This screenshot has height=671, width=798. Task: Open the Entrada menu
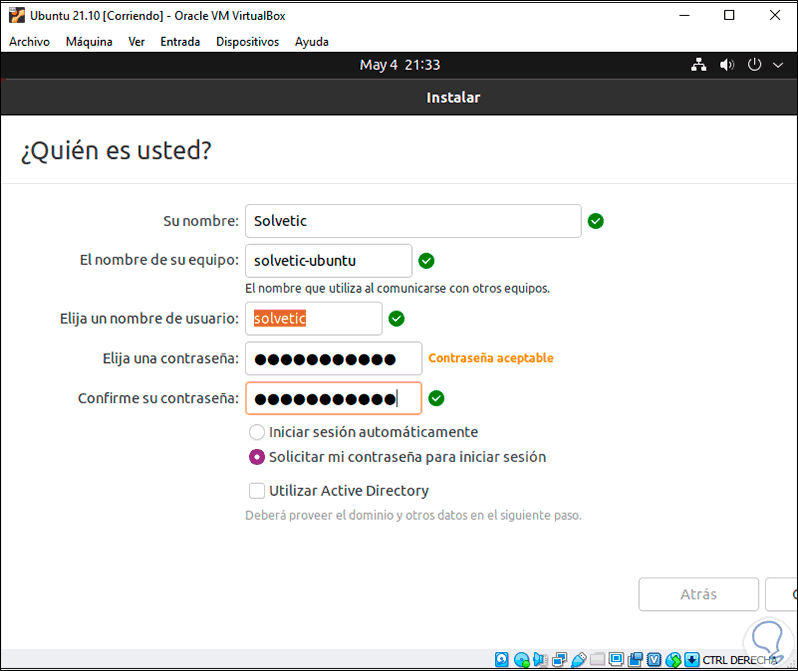(x=180, y=42)
